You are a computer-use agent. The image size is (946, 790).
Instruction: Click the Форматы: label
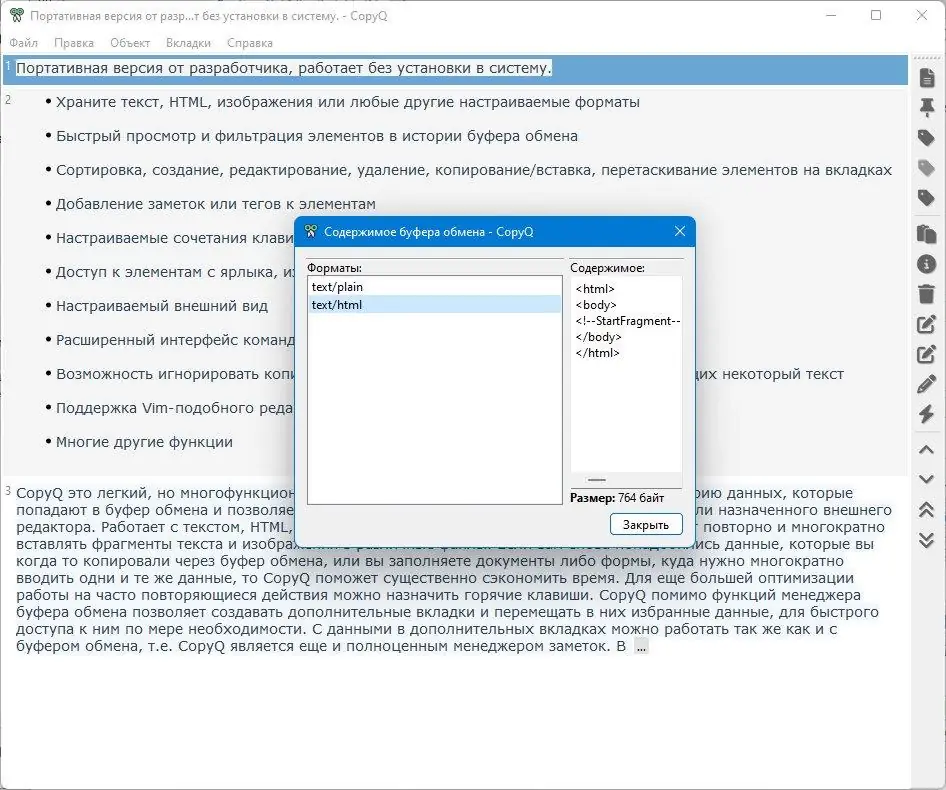click(x=334, y=267)
